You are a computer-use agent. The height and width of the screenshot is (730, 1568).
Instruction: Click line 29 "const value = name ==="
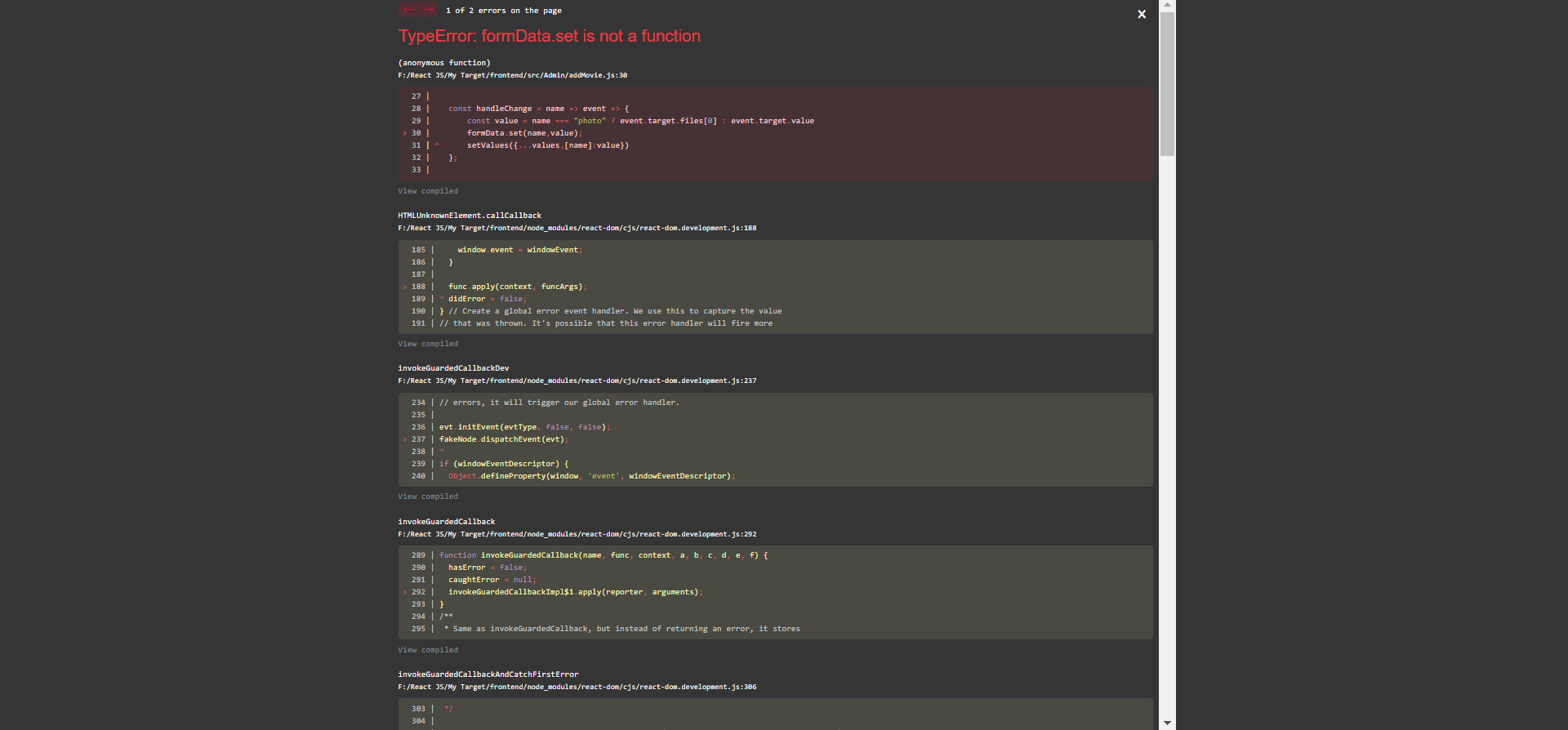(x=640, y=121)
